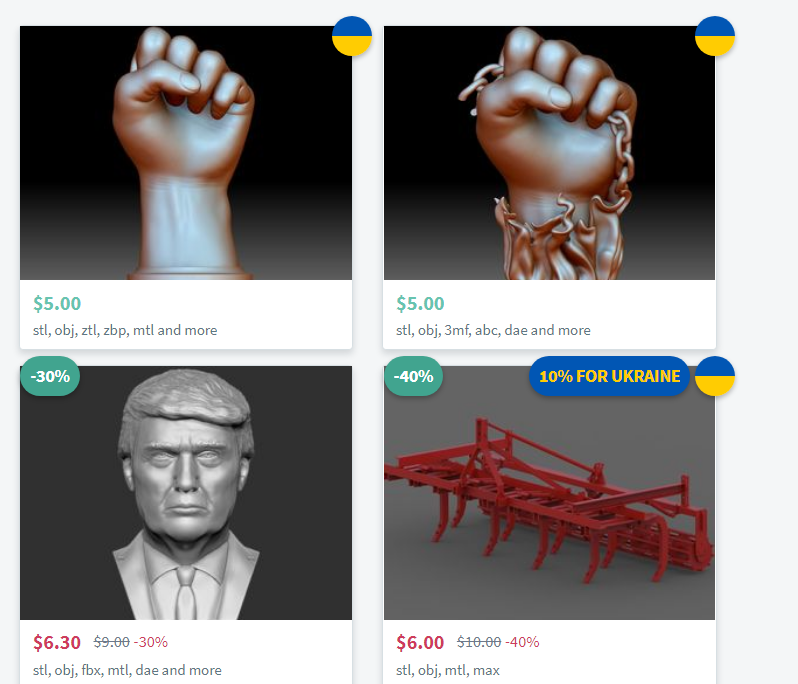Click formats text 'stl, obj, ztl, zbp, mtl and more'
The image size is (798, 684).
point(125,330)
